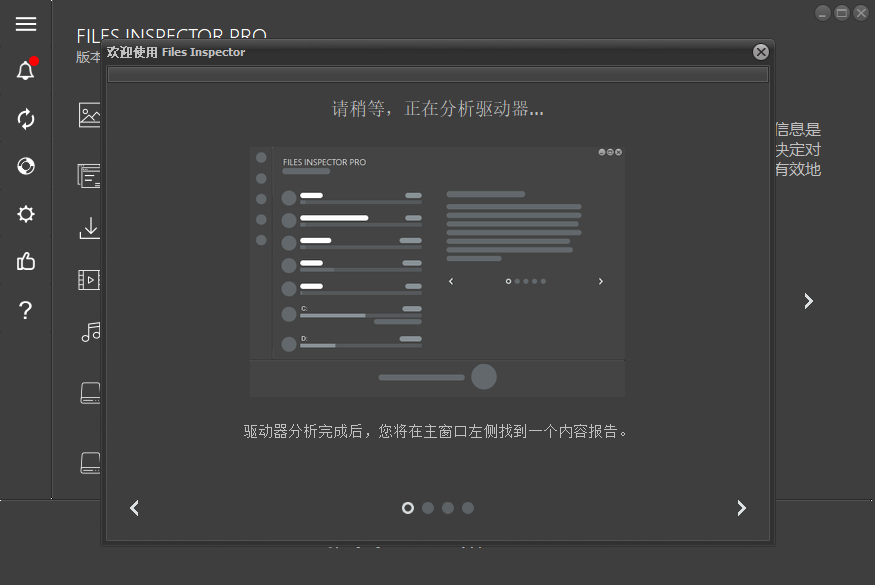Screen dimensions: 875x585
Task: Select the second drive icon at bottom
Action: click(x=90, y=463)
